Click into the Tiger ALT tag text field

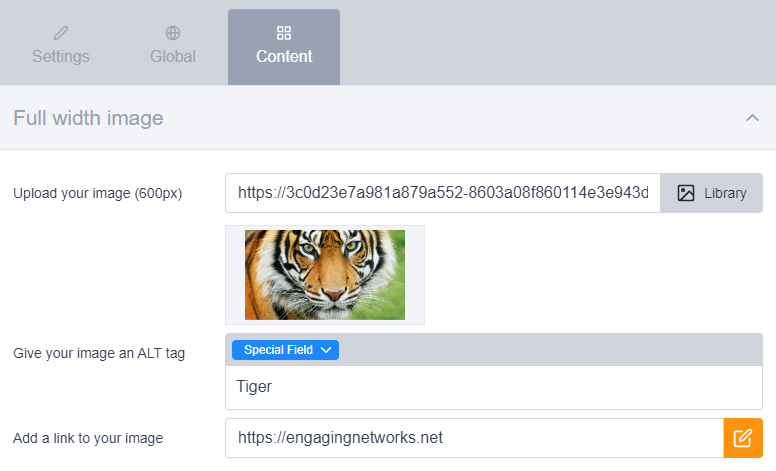pos(494,387)
